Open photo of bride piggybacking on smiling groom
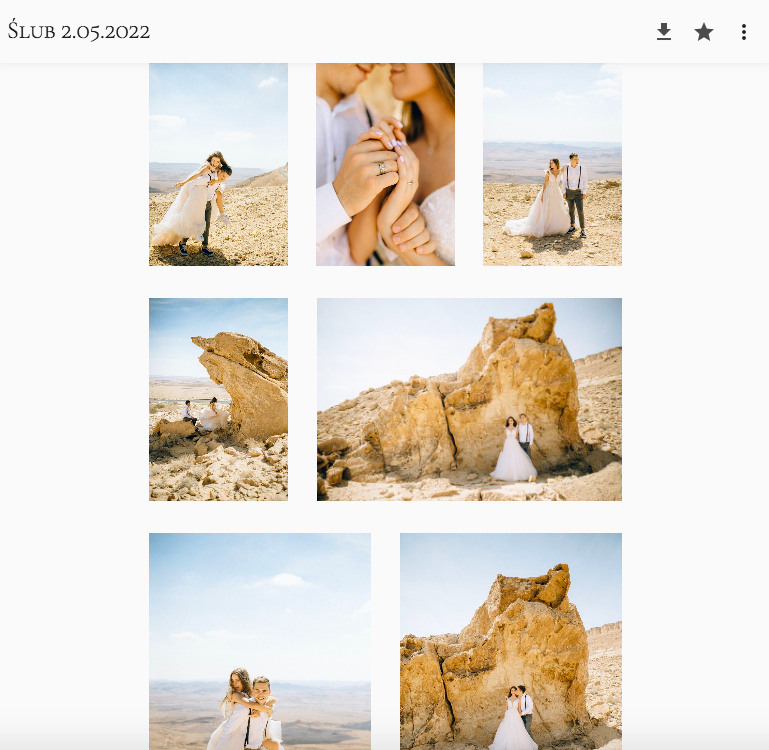Screen dimensions: 769x750 pos(260,641)
